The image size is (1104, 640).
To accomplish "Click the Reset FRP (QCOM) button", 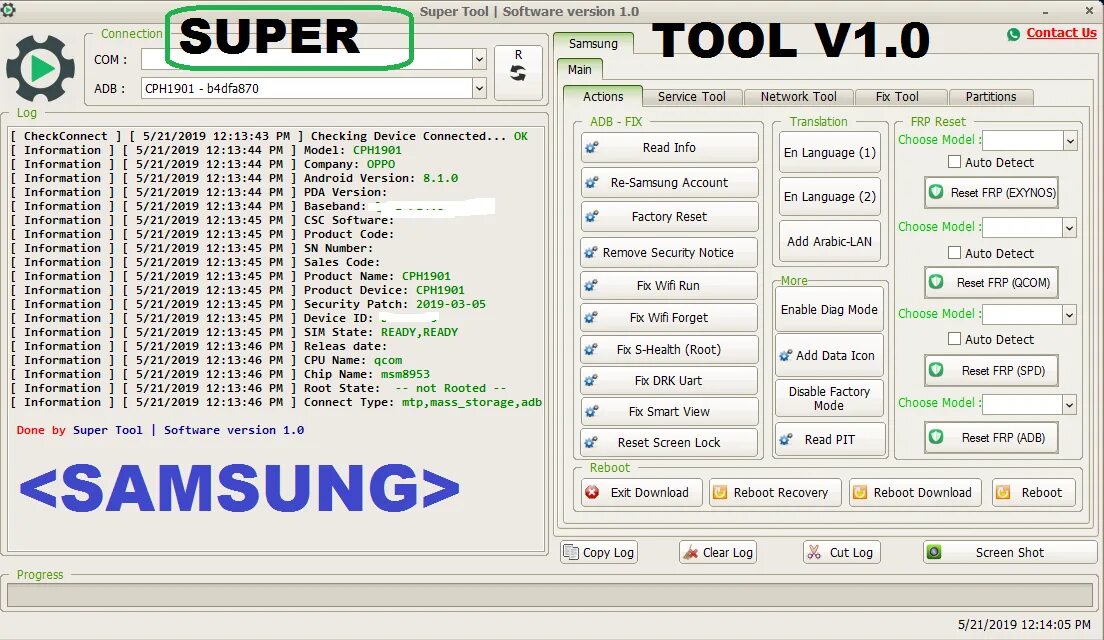I will click(x=991, y=282).
